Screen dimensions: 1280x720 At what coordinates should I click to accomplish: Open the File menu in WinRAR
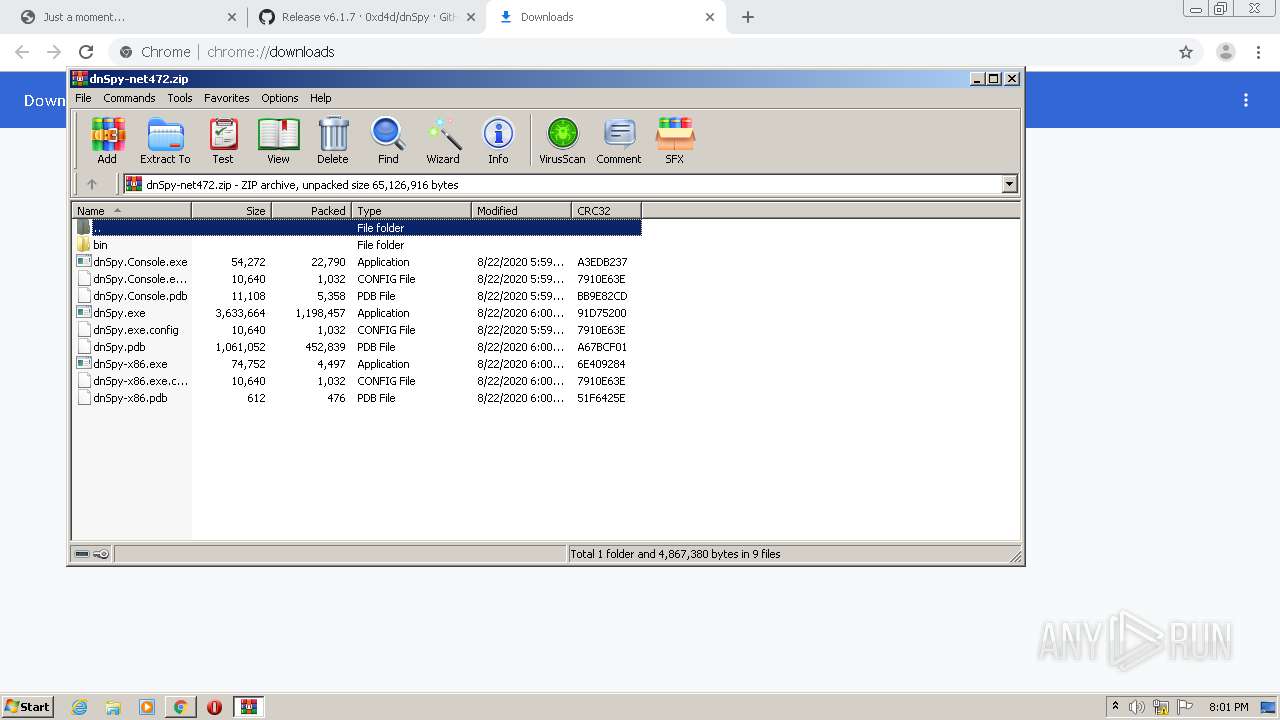click(x=83, y=98)
